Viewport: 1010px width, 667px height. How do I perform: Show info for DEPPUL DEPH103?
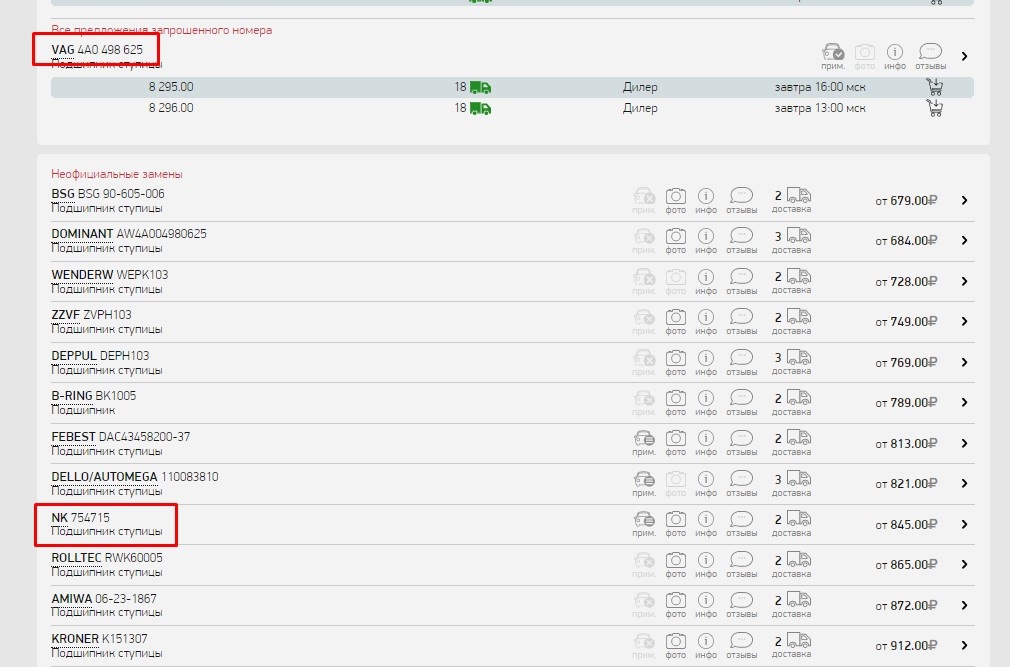click(x=706, y=362)
